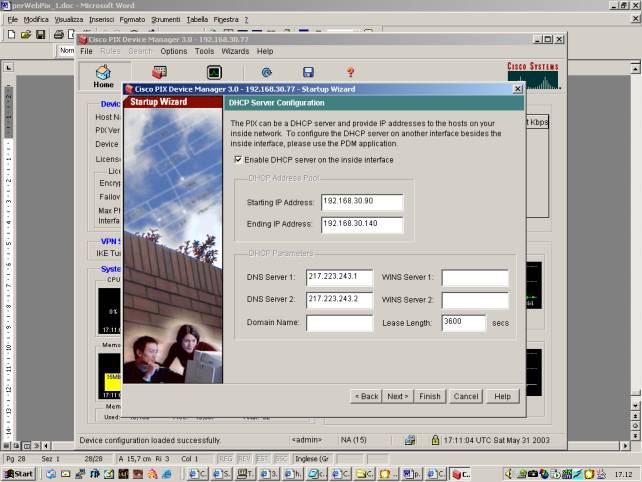Open Word's Formato menu
Viewport: 642px width, 482px height.
pyautogui.click(x=132, y=19)
